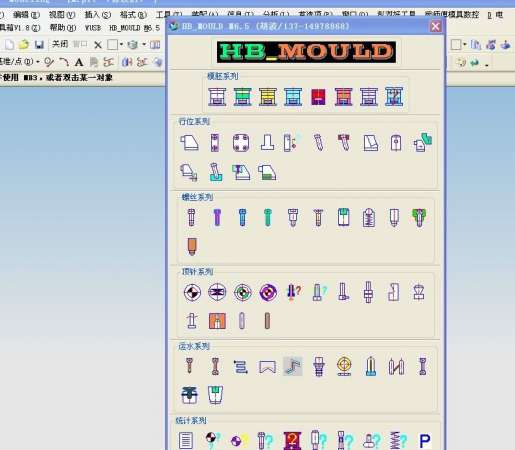Screen dimensions: 515x450
Task: Click the blue letter P icon
Action: click(x=425, y=441)
